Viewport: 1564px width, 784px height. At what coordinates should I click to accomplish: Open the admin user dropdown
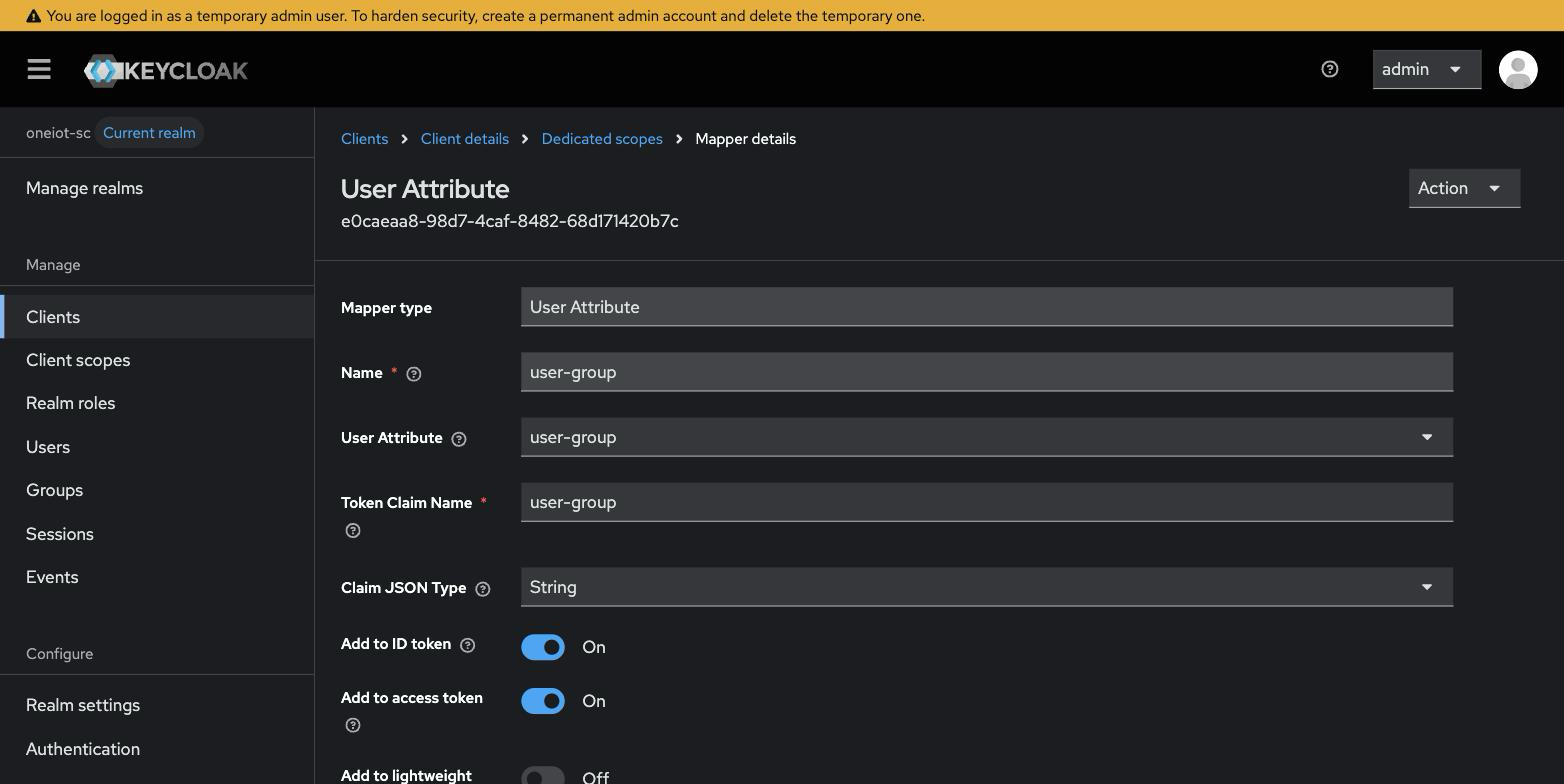coord(1426,69)
